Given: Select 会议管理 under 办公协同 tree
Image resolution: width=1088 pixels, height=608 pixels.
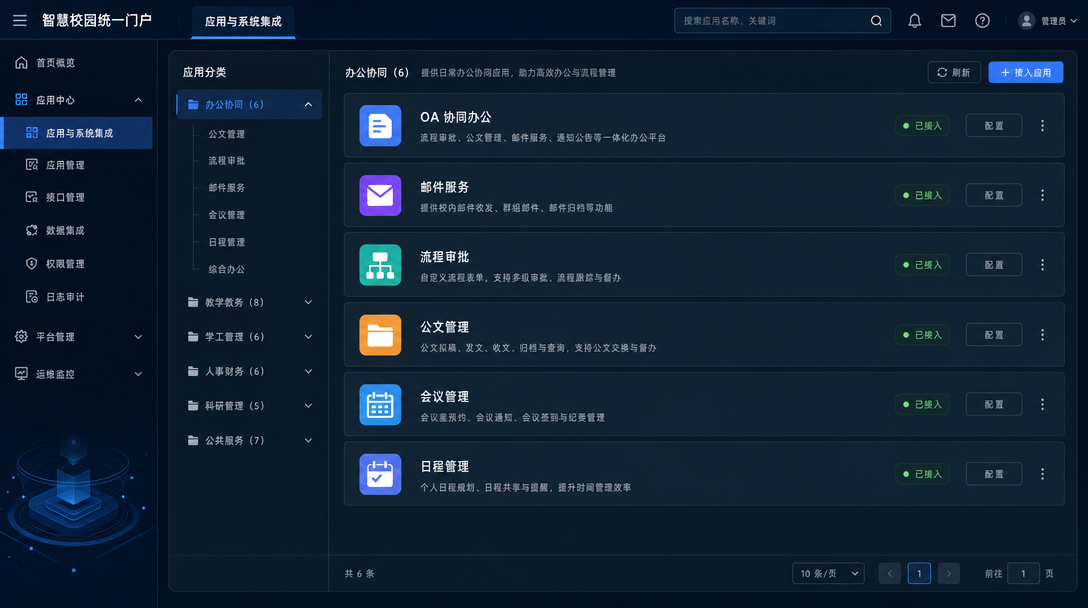Looking at the screenshot, I should point(227,214).
